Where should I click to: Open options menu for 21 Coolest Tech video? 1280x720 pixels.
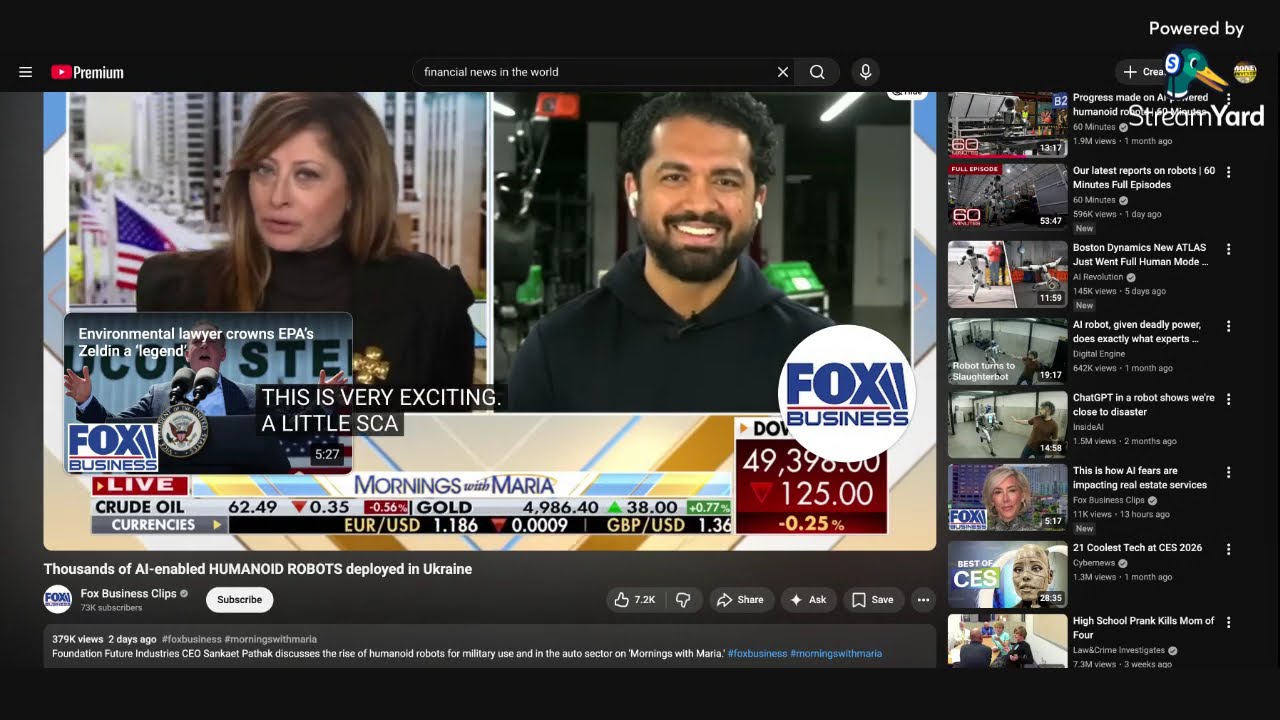click(x=1229, y=549)
